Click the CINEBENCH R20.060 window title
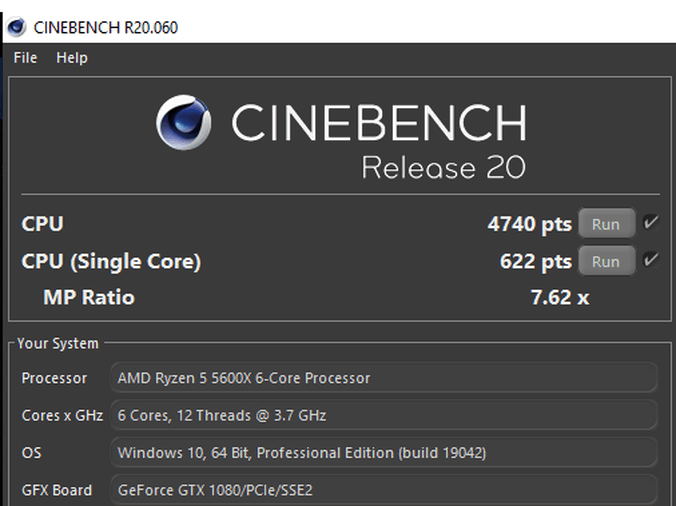 tap(106, 28)
